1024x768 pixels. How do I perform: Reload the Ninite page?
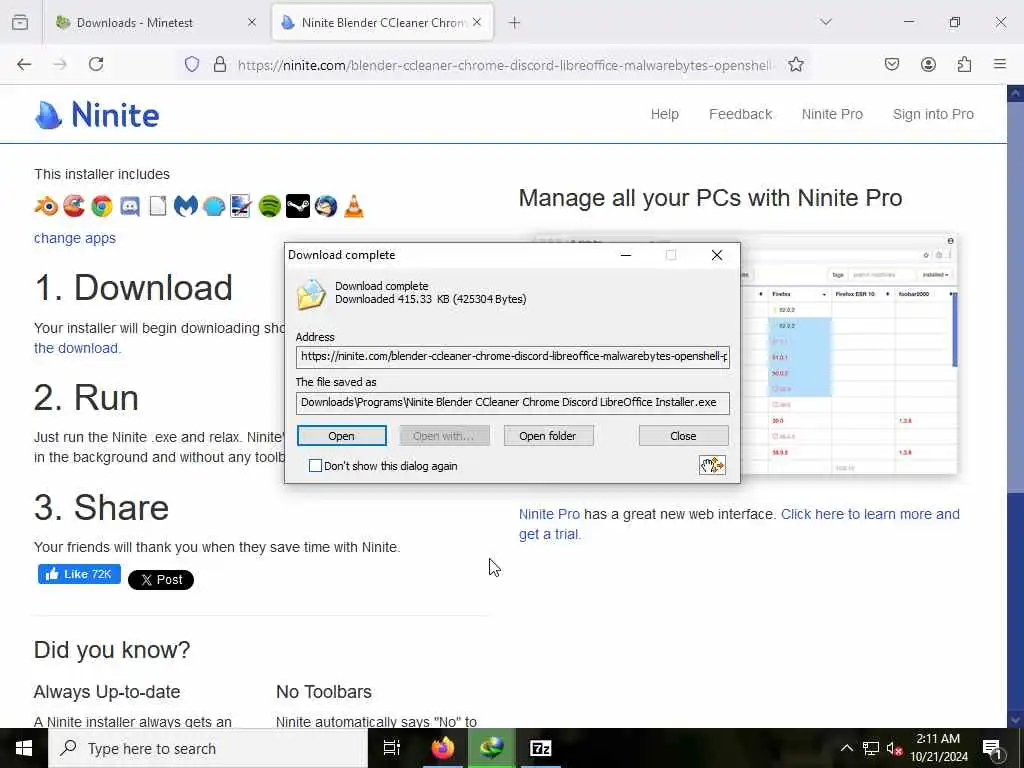[96, 64]
